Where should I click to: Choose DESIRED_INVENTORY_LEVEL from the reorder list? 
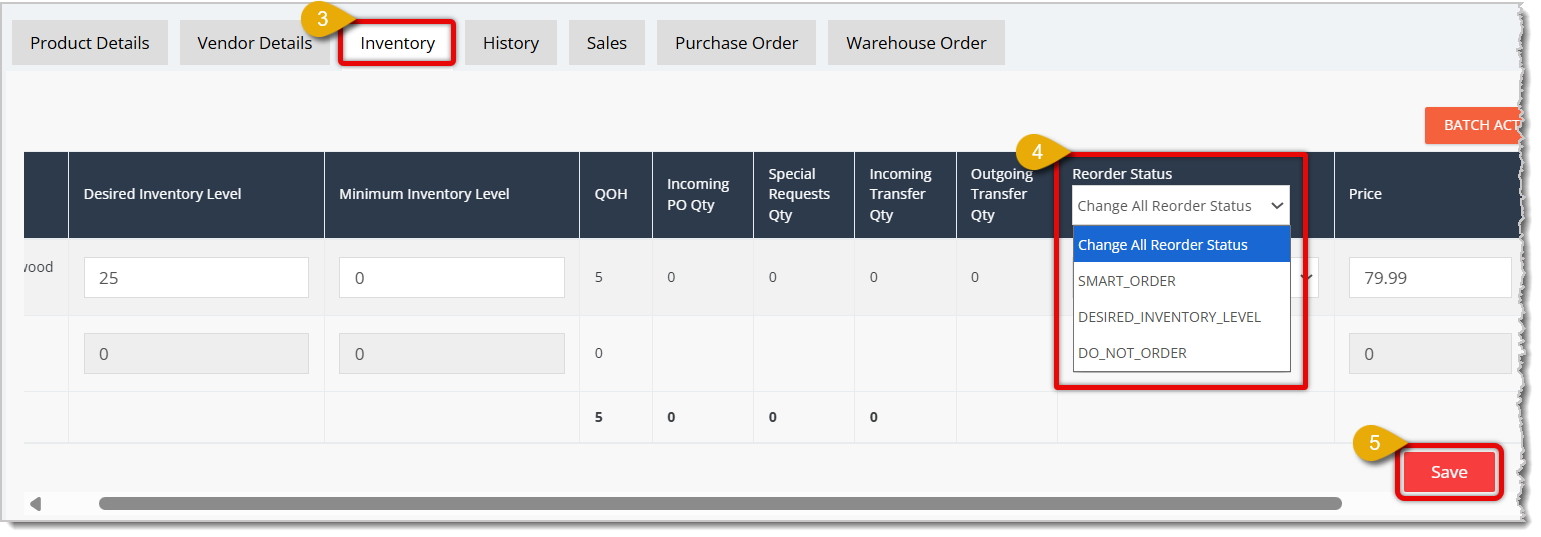coord(1181,317)
